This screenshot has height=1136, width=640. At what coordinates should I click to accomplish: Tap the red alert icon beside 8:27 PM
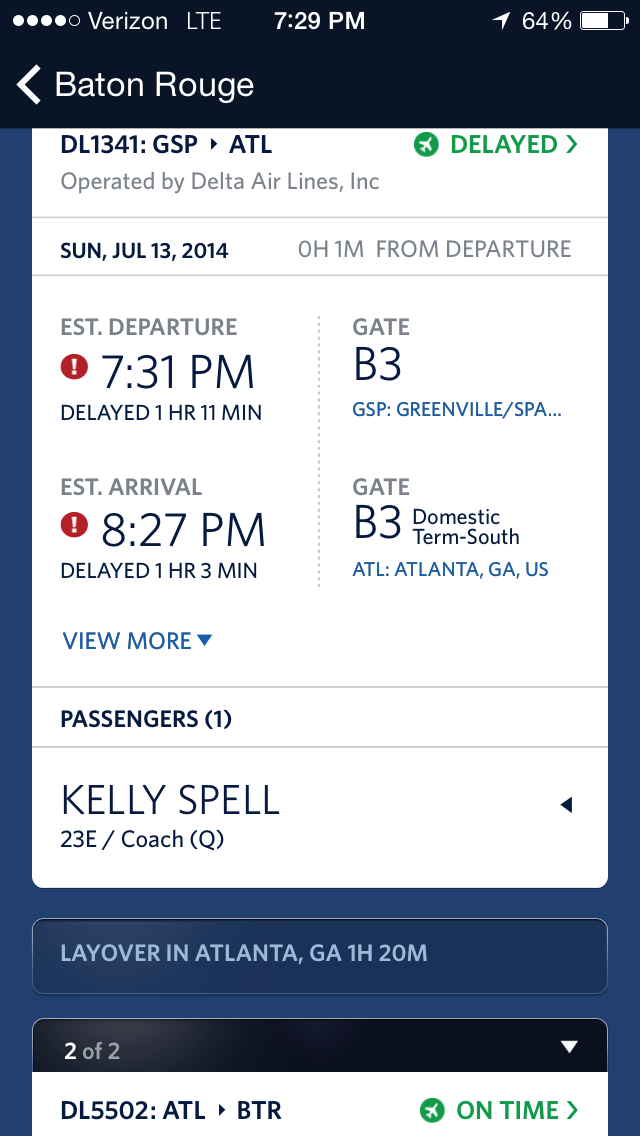(75, 524)
